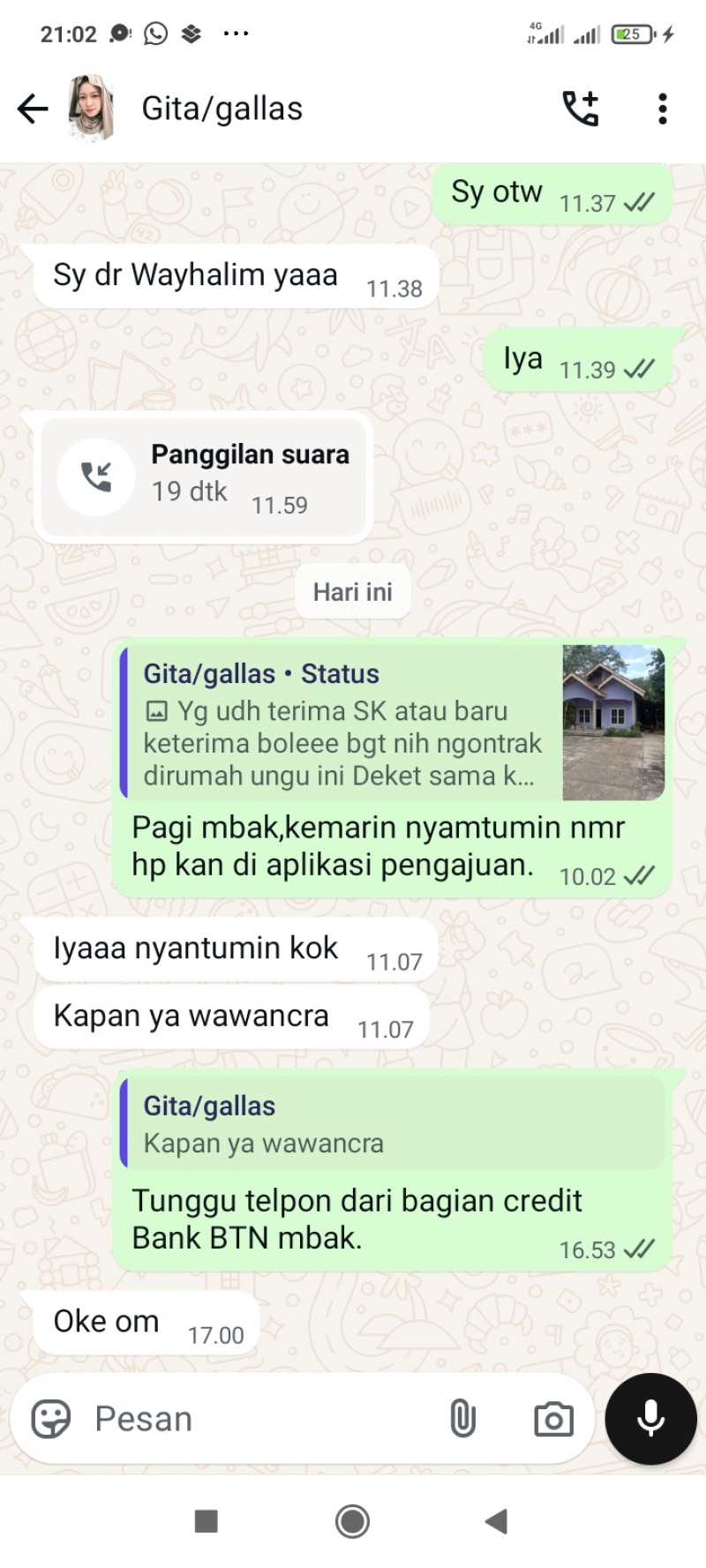Viewport: 706px width, 1568px height.
Task: Tap the incoming call icon in bubble
Action: tap(96, 477)
